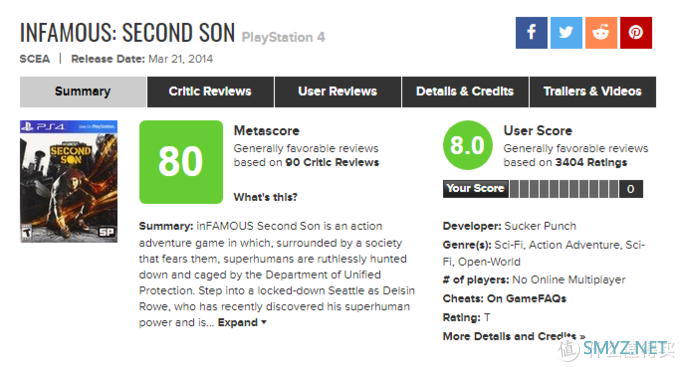Open the User Reviews tab
The image size is (680, 367).
pos(338,92)
